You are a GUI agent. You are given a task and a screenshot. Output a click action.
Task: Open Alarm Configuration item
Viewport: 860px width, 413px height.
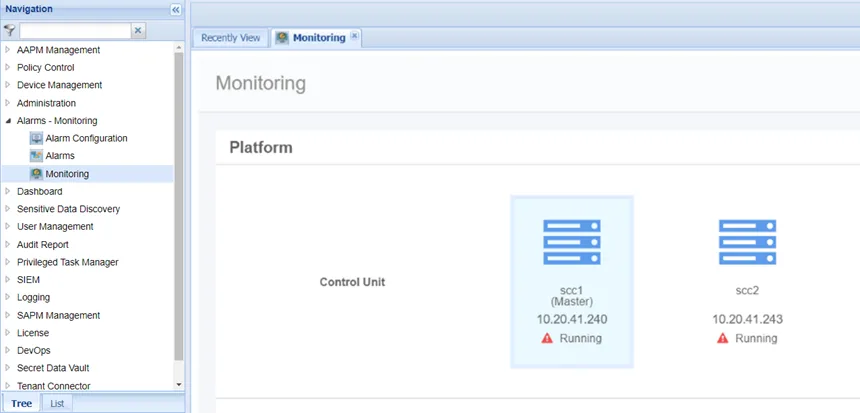pos(86,138)
